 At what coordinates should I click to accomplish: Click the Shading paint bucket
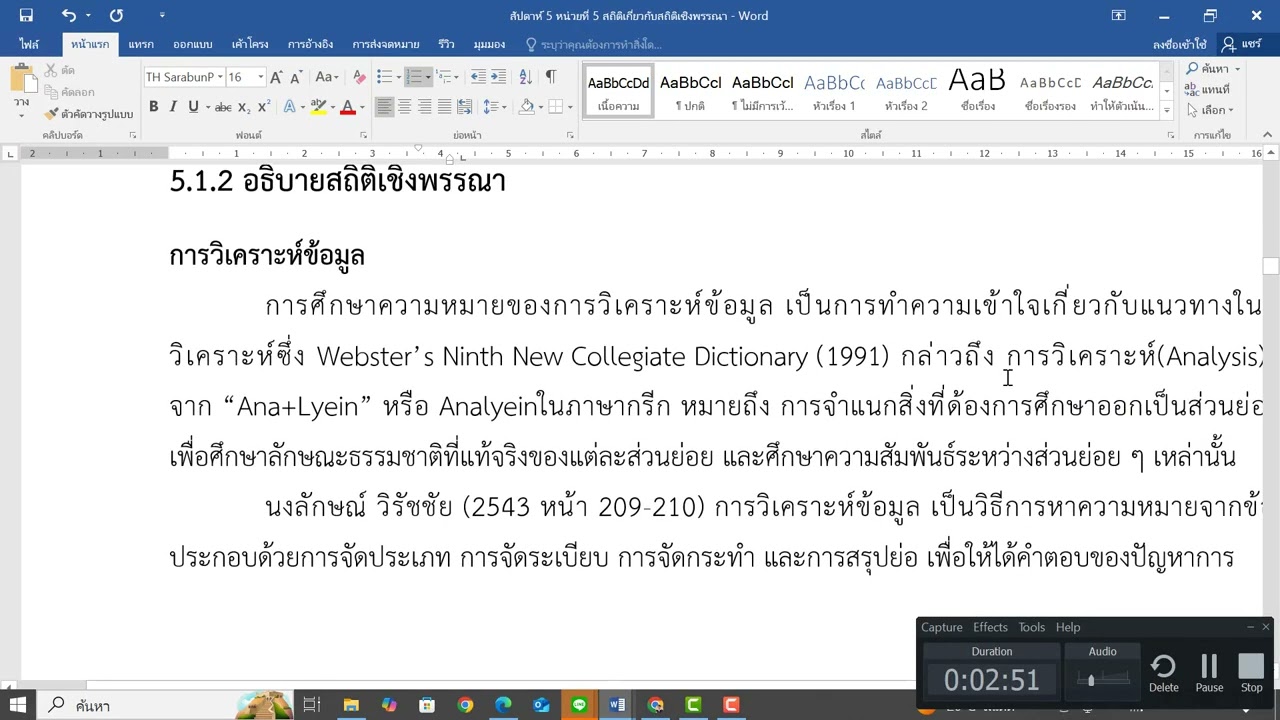tap(527, 107)
